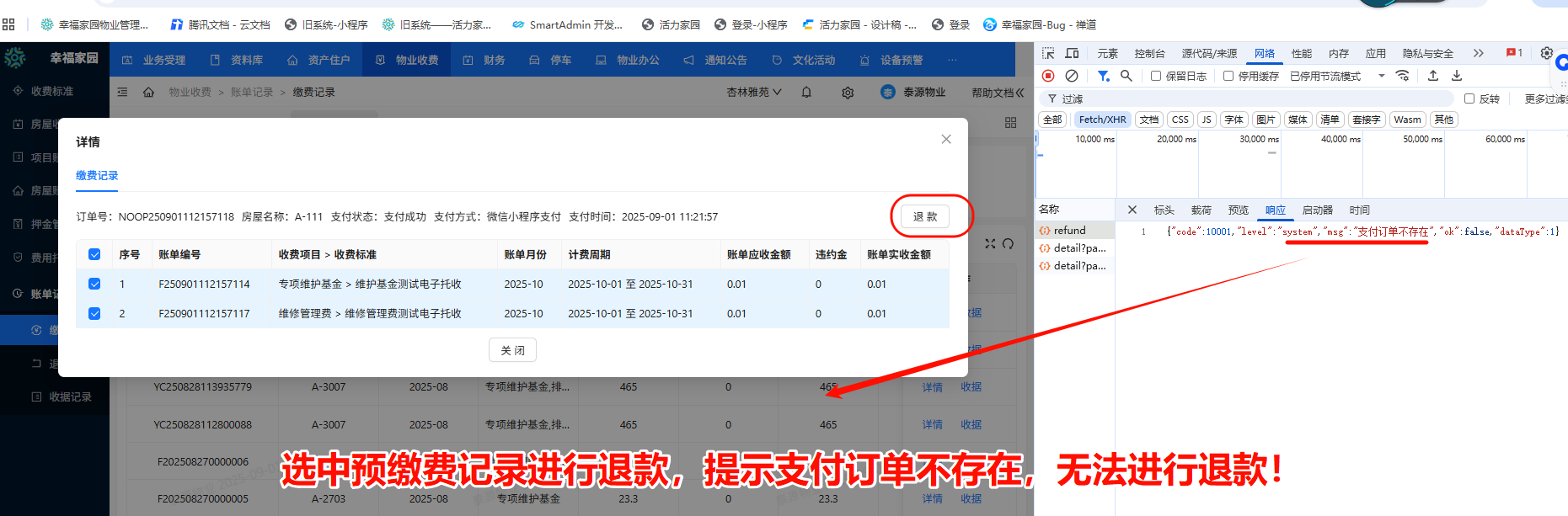Switch to the 预览 response tab
The image size is (1568, 516).
pyautogui.click(x=1238, y=210)
